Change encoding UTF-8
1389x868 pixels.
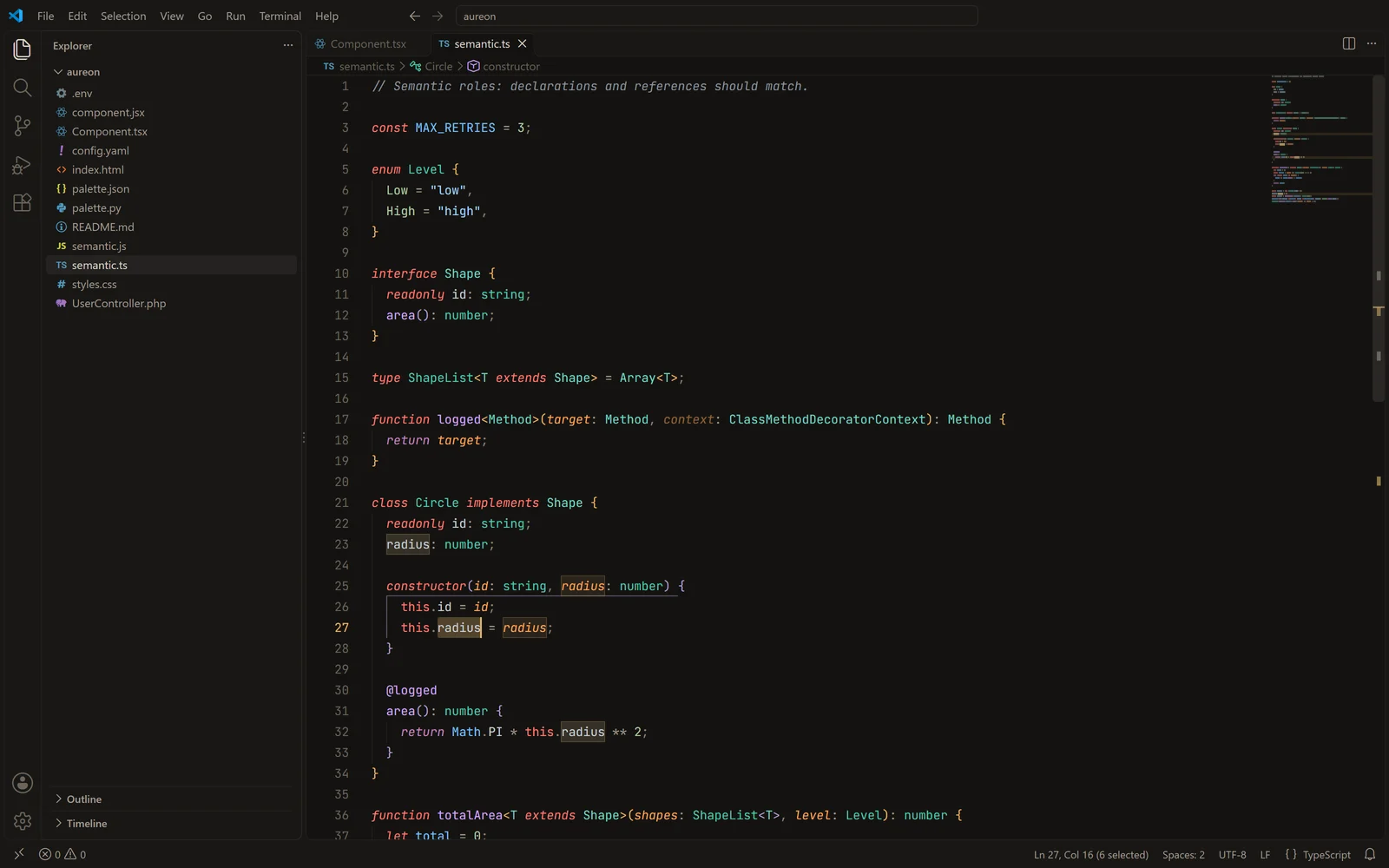pos(1232,854)
